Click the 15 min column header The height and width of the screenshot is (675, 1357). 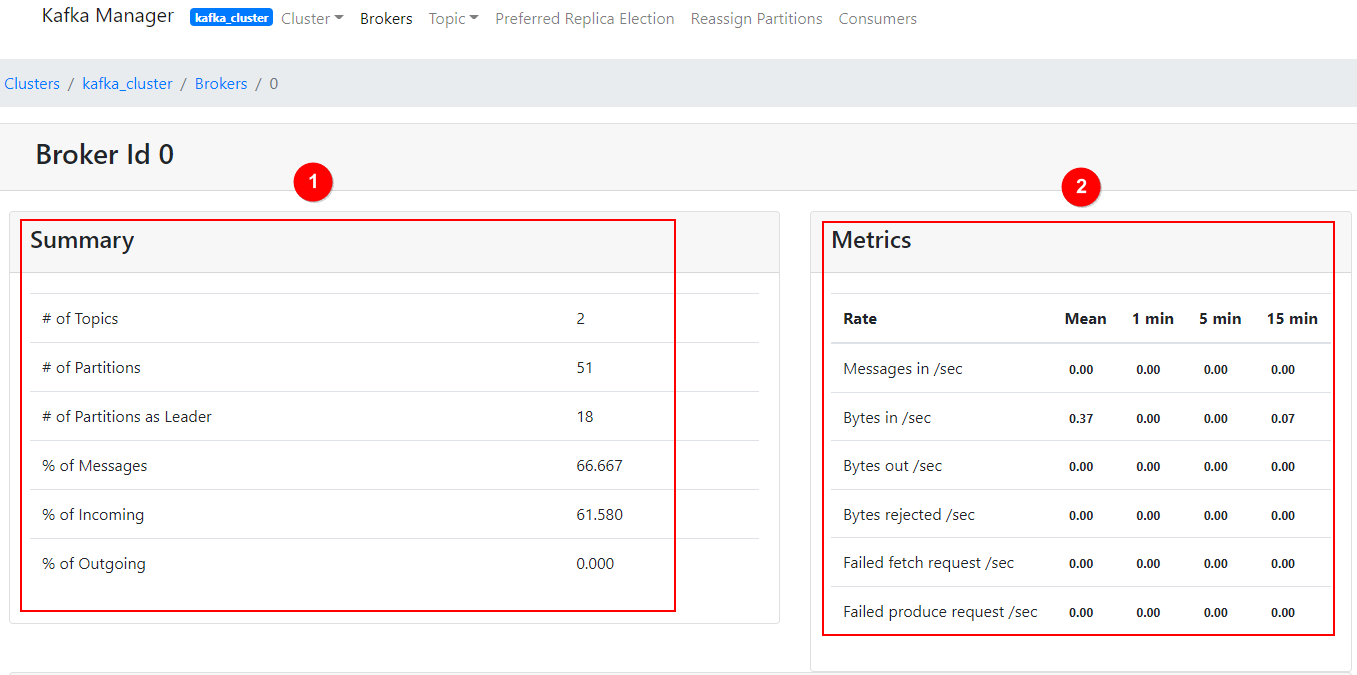[1292, 319]
